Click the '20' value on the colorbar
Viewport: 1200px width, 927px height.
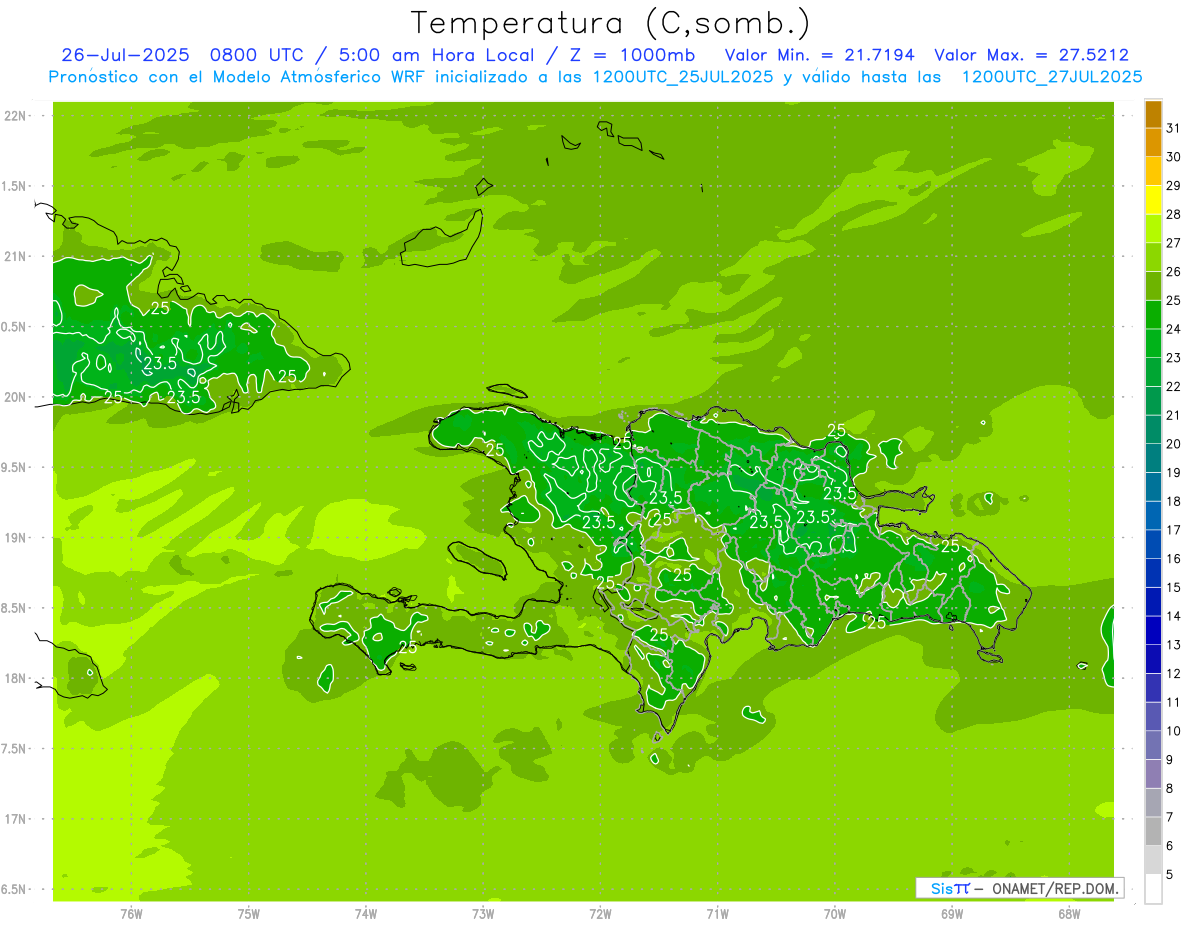tap(1174, 444)
